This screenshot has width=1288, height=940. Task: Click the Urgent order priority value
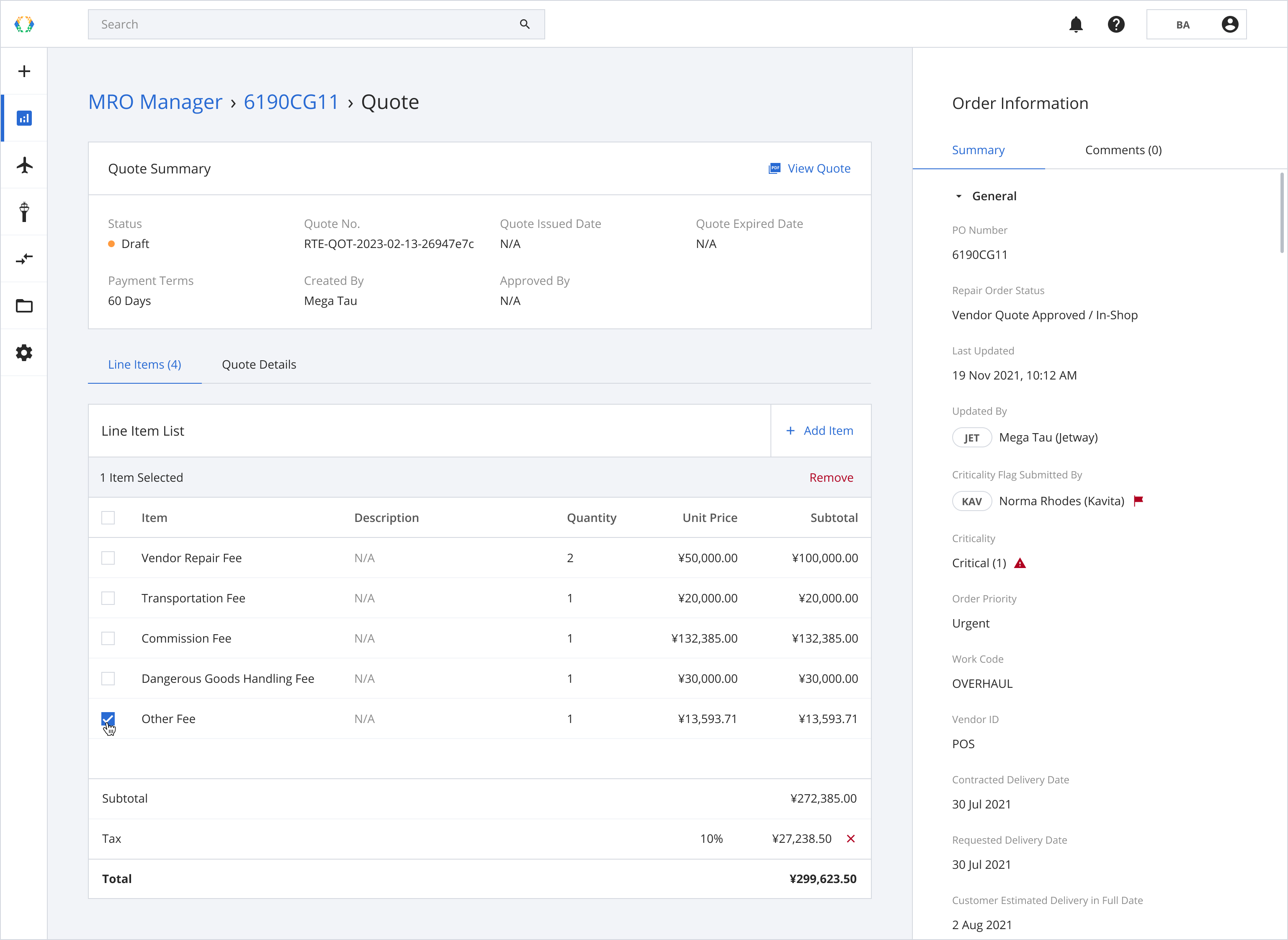(x=971, y=624)
